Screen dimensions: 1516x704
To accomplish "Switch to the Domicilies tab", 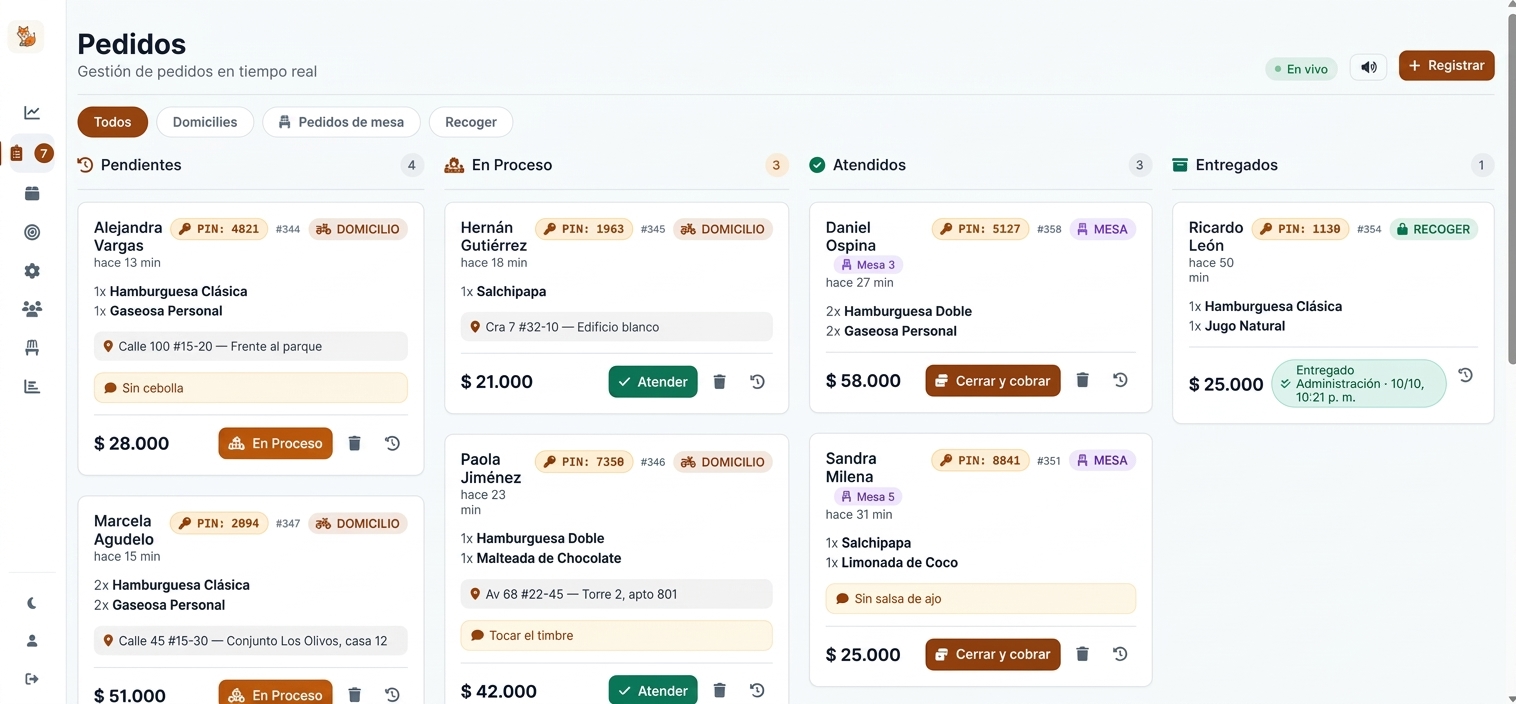I will point(205,122).
